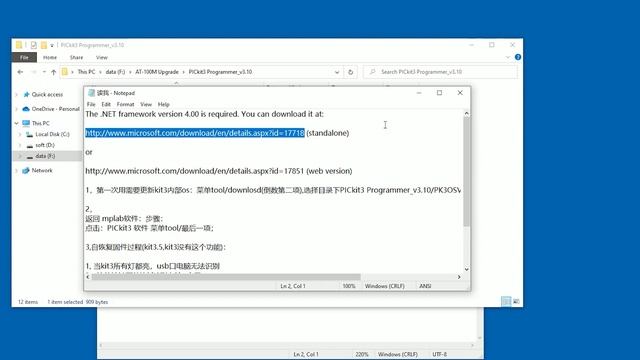
Task: Select Network in navigation pane
Action: point(42,171)
